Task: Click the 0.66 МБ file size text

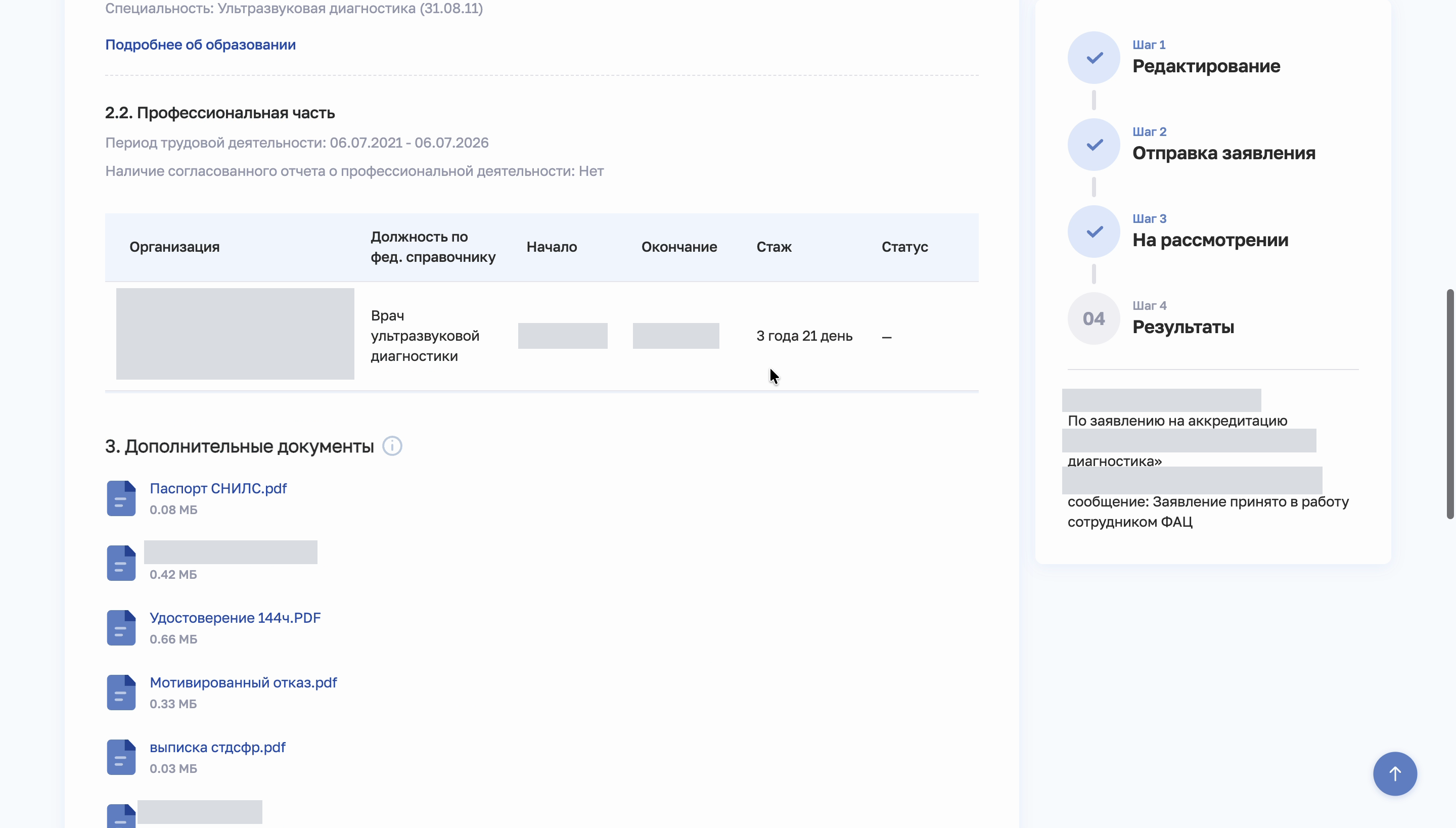Action: pos(173,639)
